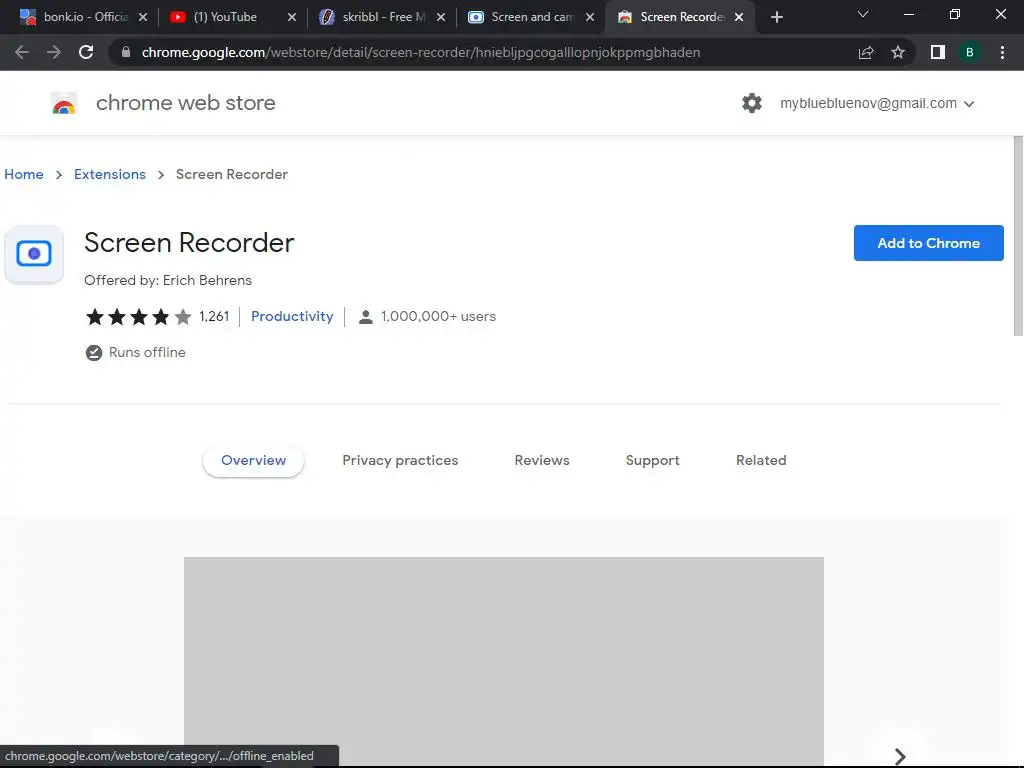
Task: Open web store settings gear
Action: [752, 103]
